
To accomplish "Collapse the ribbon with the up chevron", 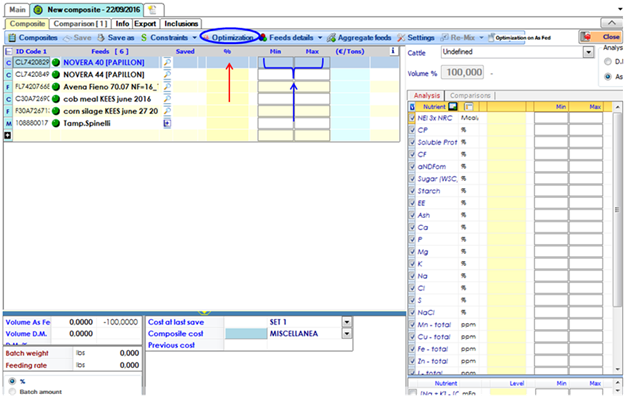I will click(611, 23).
